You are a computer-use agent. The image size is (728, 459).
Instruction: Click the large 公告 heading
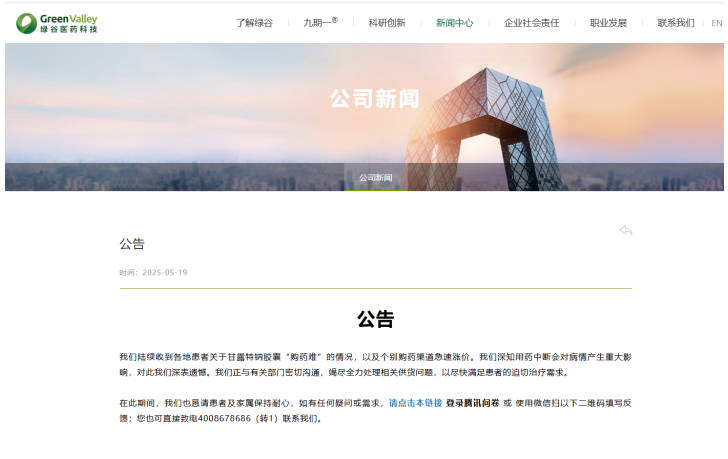[376, 319]
